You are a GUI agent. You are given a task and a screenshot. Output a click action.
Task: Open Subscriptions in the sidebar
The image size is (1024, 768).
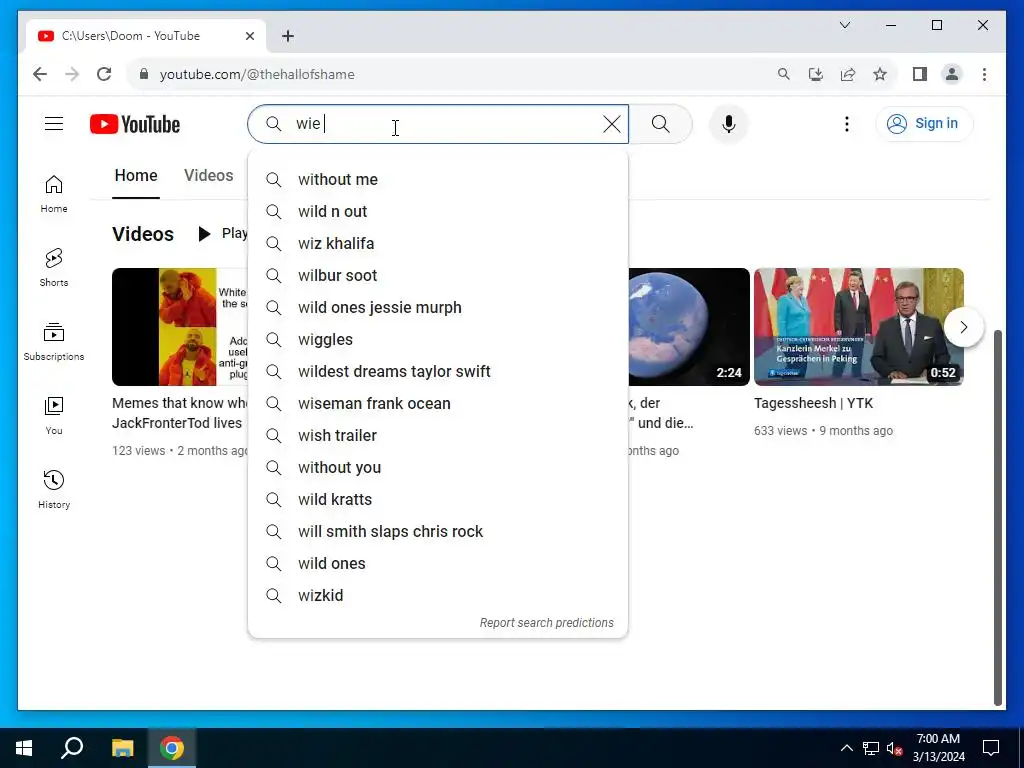tap(54, 342)
